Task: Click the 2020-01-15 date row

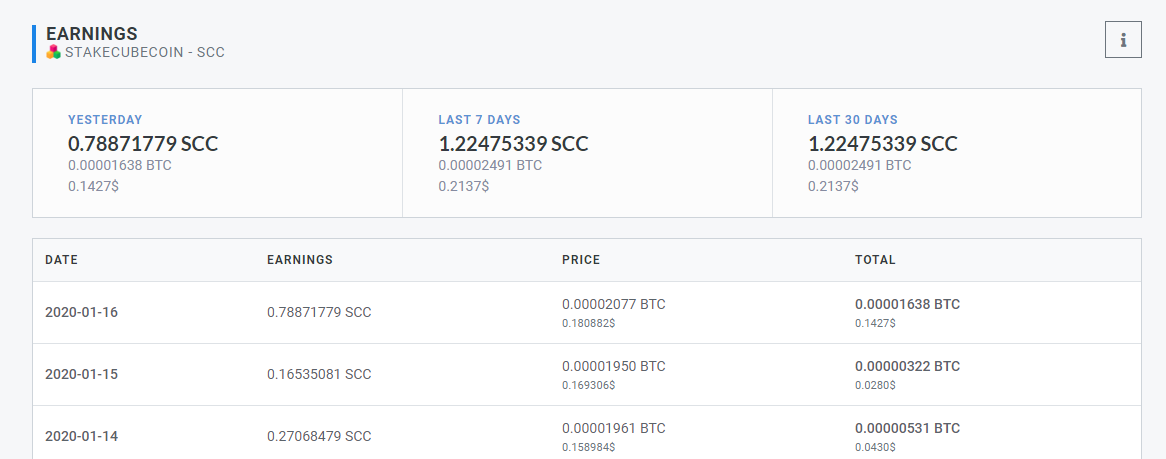Action: pos(587,374)
